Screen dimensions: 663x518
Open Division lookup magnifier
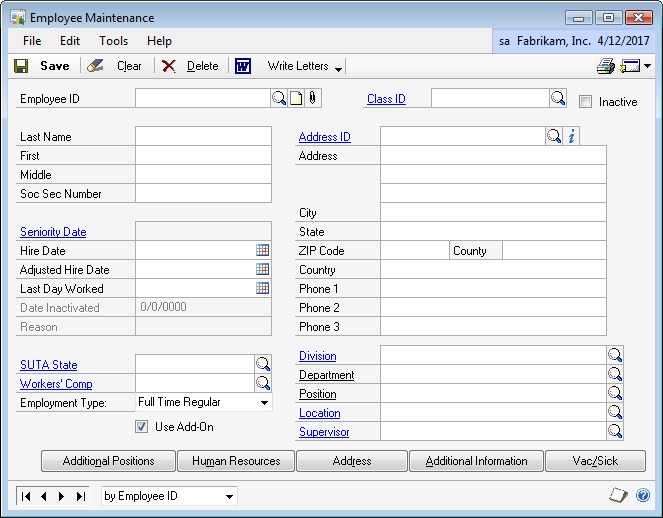(x=615, y=355)
